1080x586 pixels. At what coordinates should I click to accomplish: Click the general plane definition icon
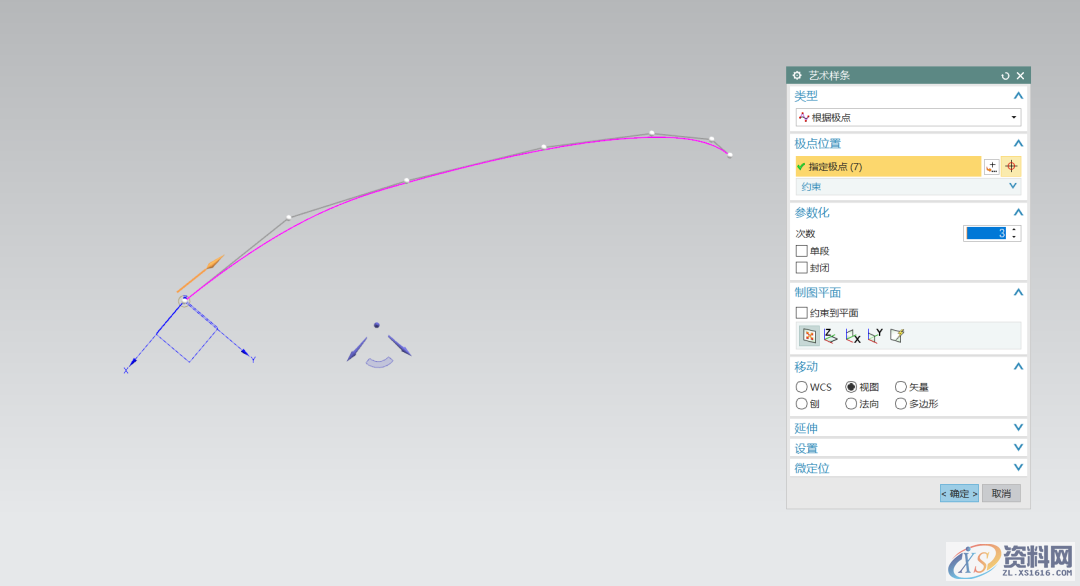coord(897,336)
